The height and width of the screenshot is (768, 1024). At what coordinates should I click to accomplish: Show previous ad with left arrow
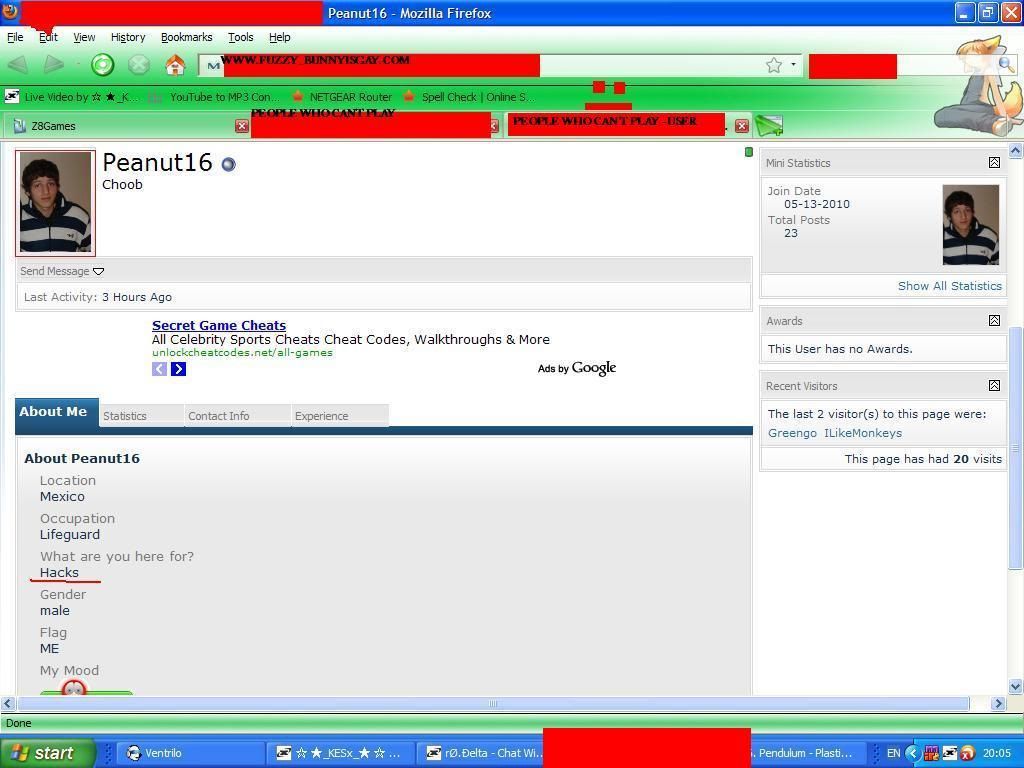click(160, 369)
